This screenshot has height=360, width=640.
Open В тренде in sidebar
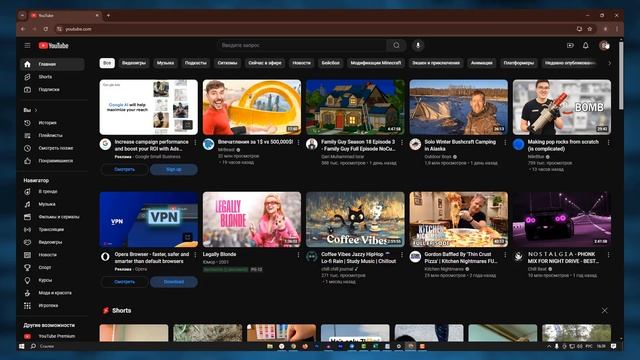tap(52, 191)
